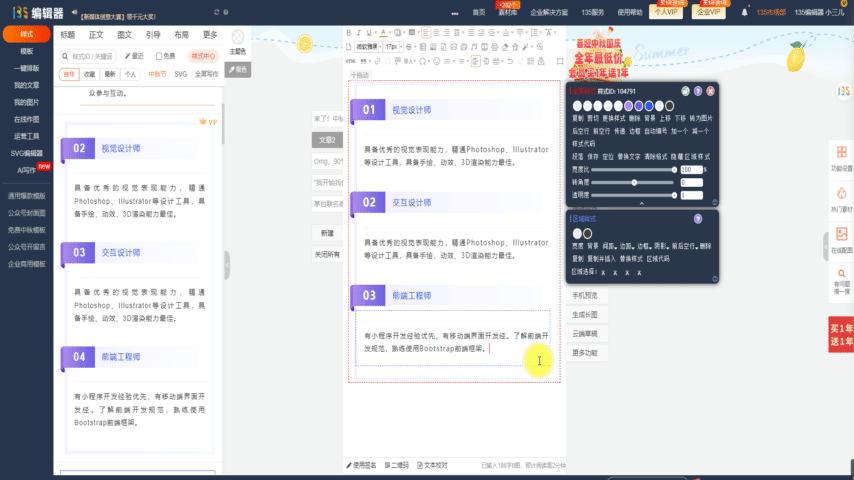
Task: Click the notification bell icon
Action: [744, 12]
